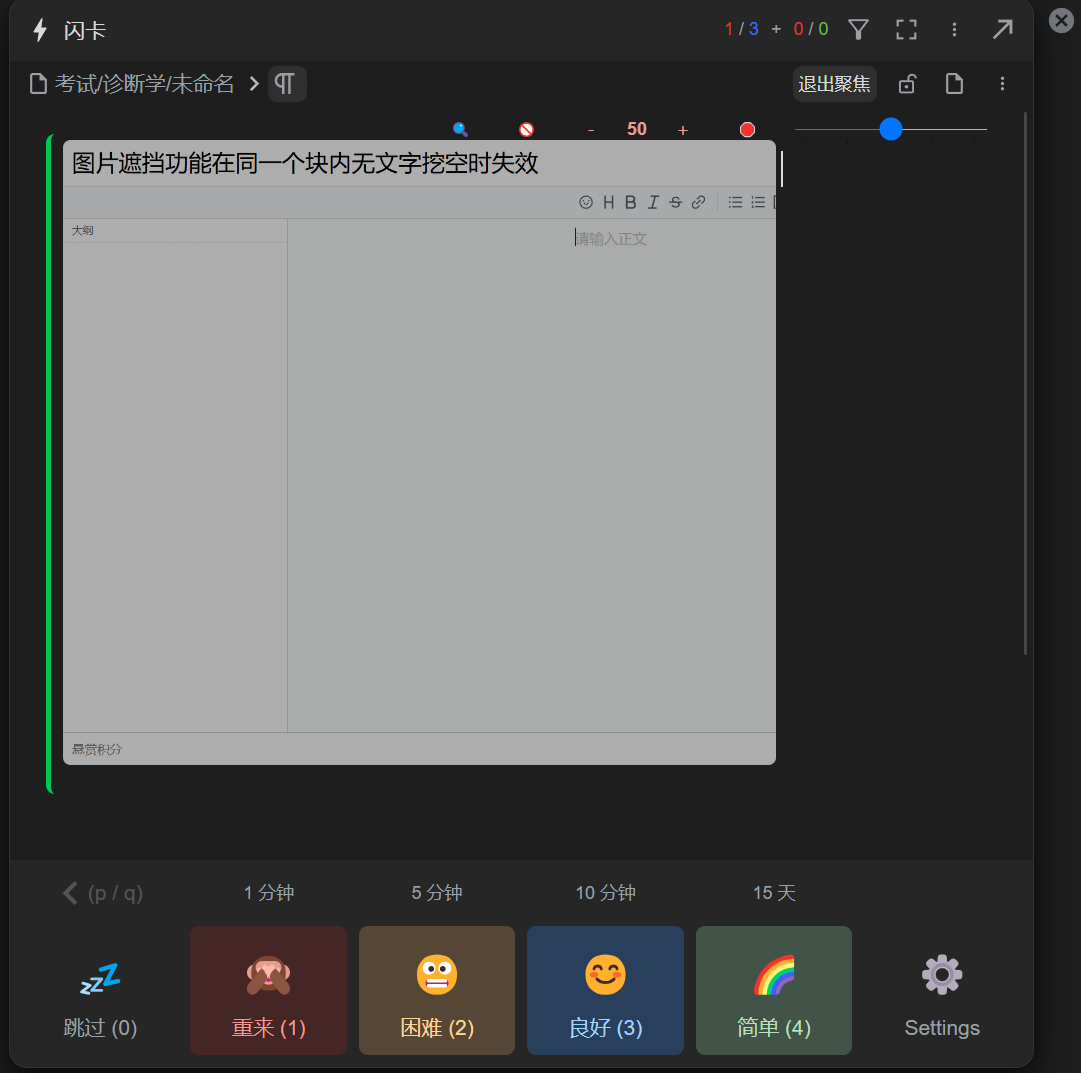Open the breadcrumb more-options menu
Viewport: 1081px width, 1073px height.
point(1002,84)
